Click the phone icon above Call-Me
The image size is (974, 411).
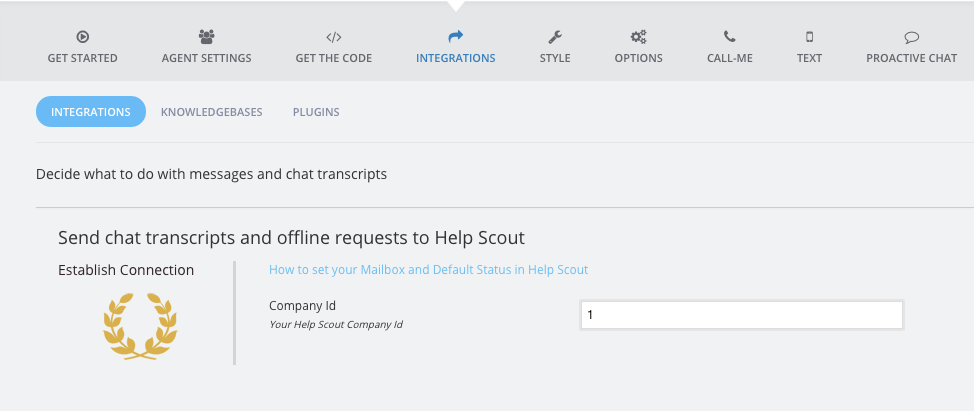(x=729, y=37)
